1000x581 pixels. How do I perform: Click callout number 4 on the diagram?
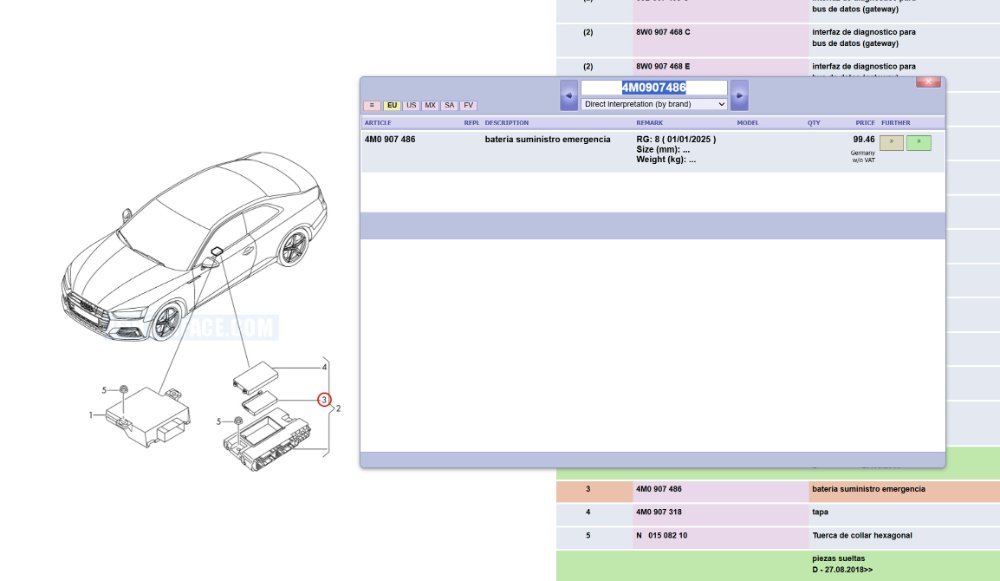click(324, 367)
